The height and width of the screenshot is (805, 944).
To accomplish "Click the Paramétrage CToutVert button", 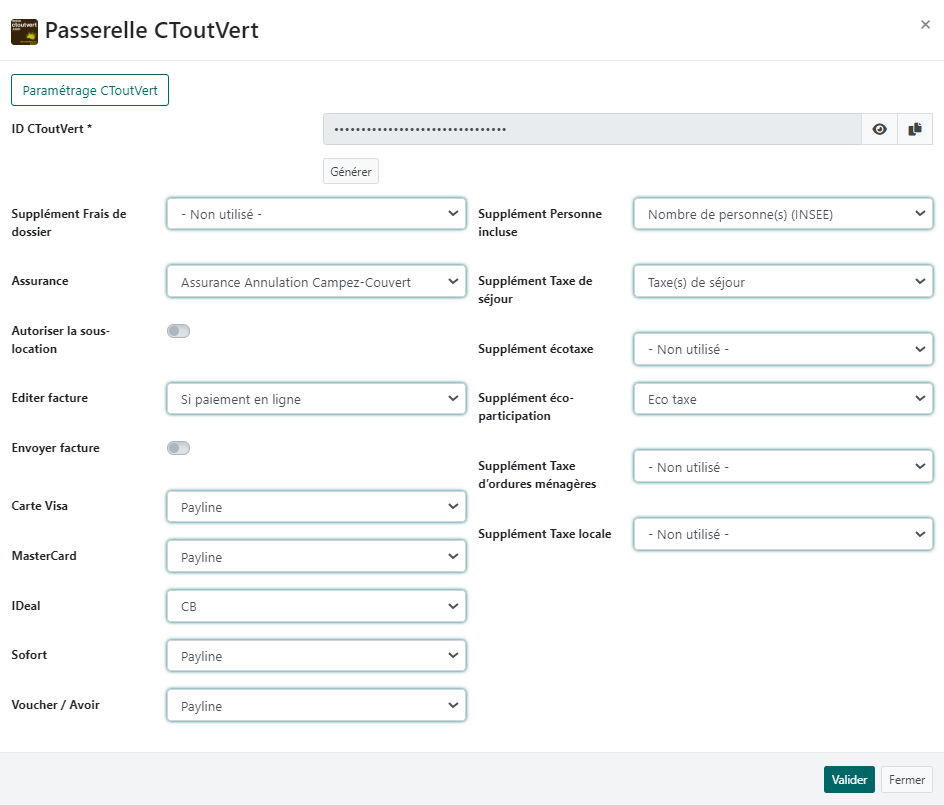I will [90, 90].
